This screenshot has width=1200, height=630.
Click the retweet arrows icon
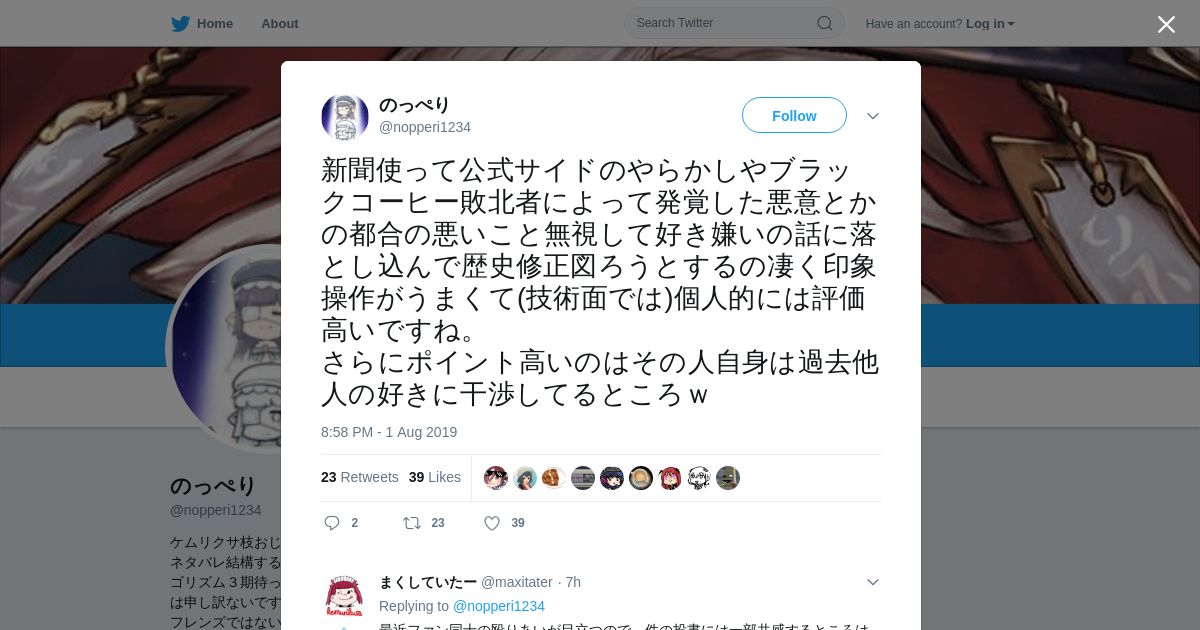411,523
